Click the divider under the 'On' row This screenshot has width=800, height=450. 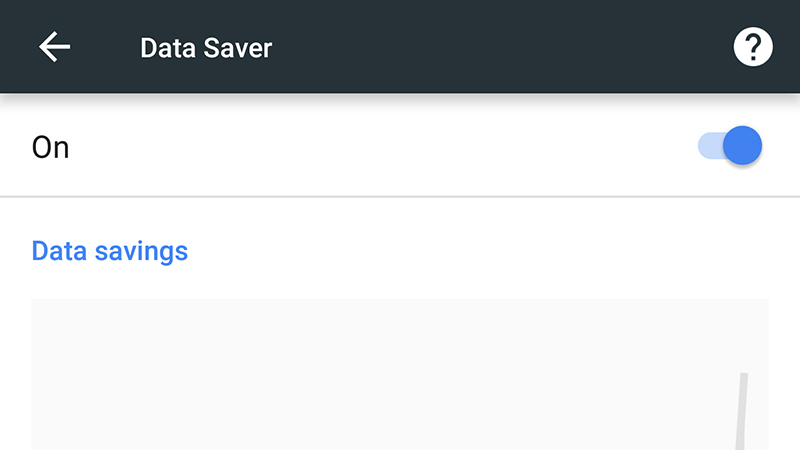400,196
